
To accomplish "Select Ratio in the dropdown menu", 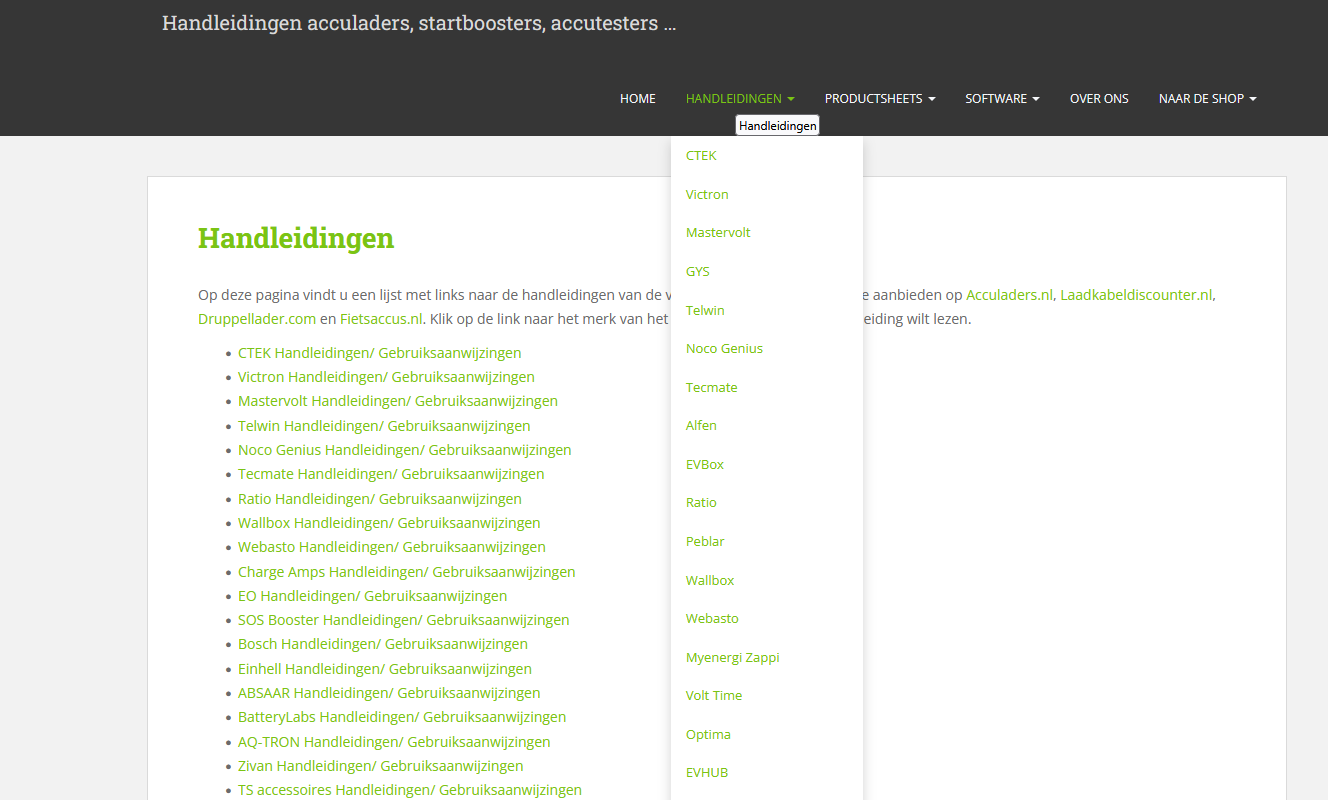I will click(x=701, y=503).
